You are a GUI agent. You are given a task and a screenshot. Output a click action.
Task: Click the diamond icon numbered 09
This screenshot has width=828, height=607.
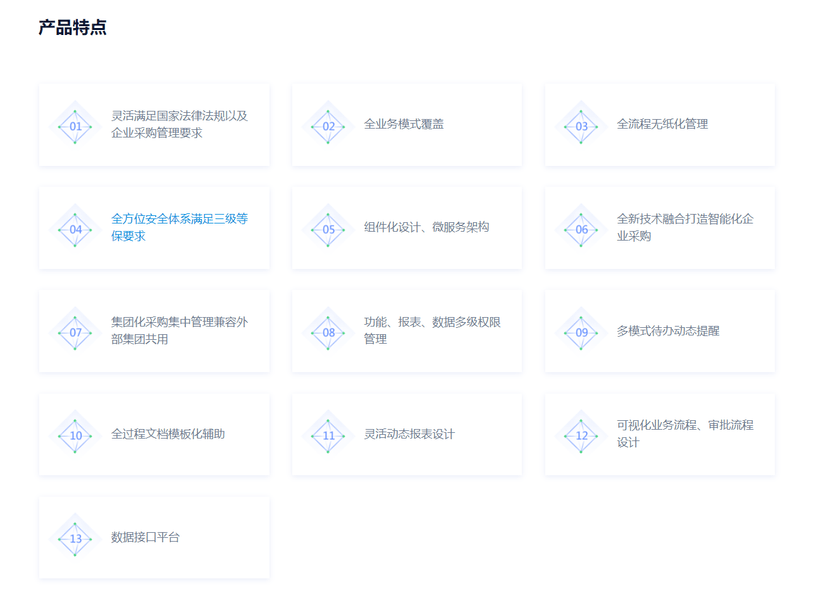pyautogui.click(x=581, y=332)
